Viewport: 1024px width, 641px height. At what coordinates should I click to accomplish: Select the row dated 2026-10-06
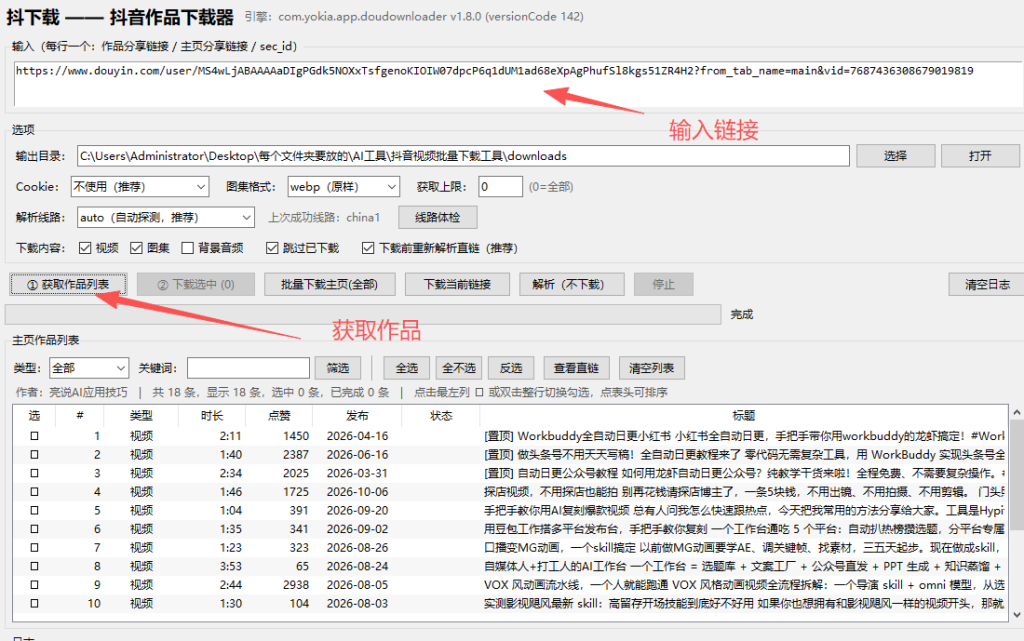click(509, 492)
